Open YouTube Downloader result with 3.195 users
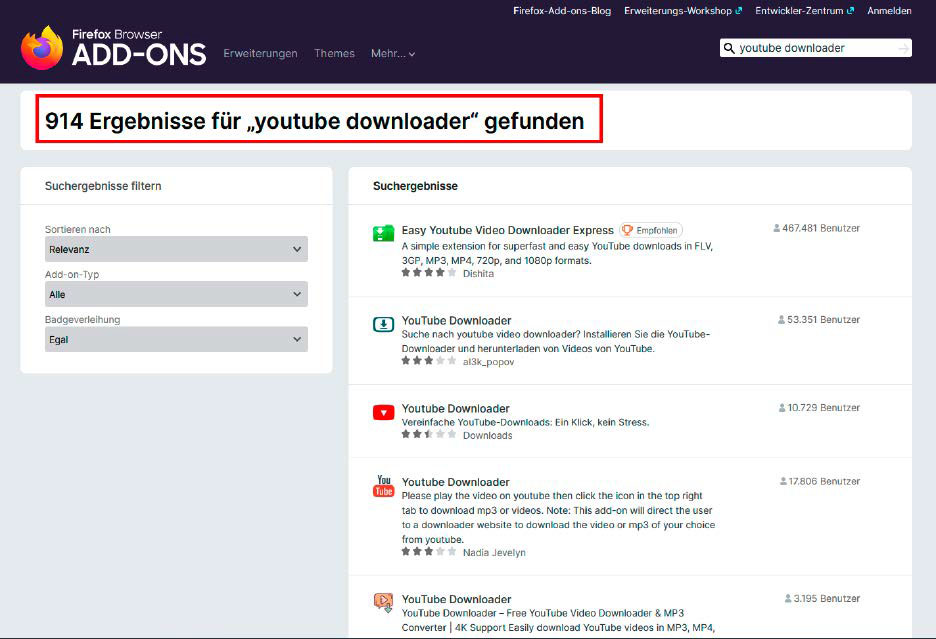 456,599
